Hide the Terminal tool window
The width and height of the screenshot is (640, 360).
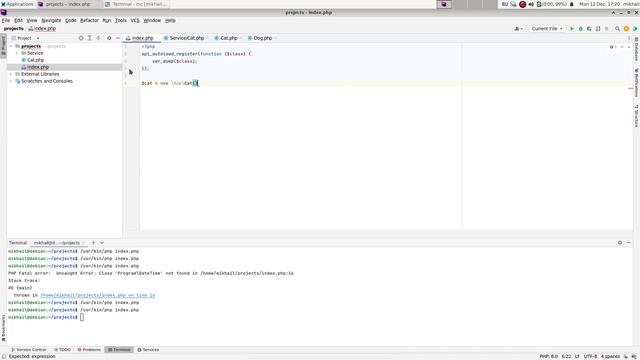click(x=629, y=242)
